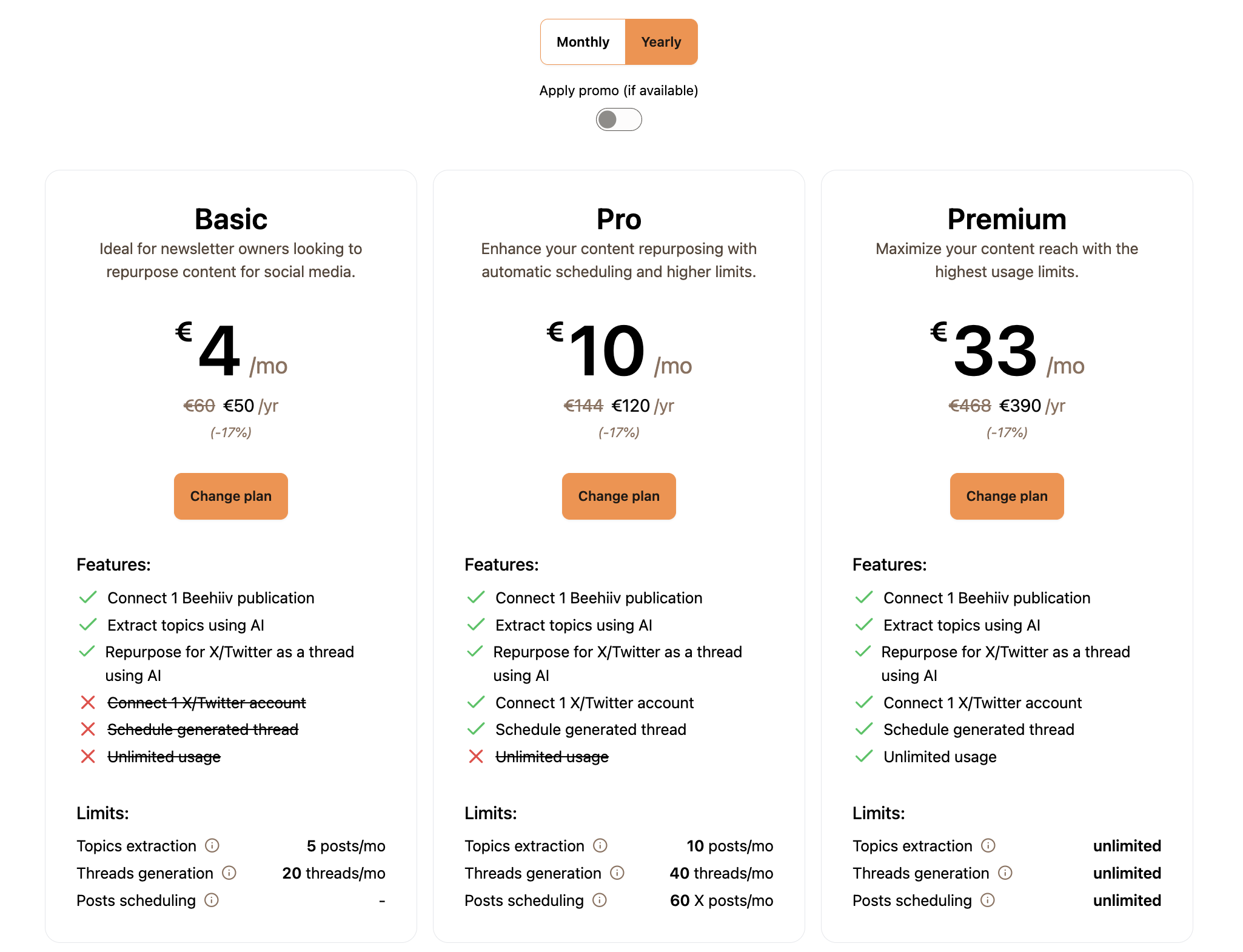
Task: Click red cross beside Basic Unlimited usage
Action: [x=88, y=756]
